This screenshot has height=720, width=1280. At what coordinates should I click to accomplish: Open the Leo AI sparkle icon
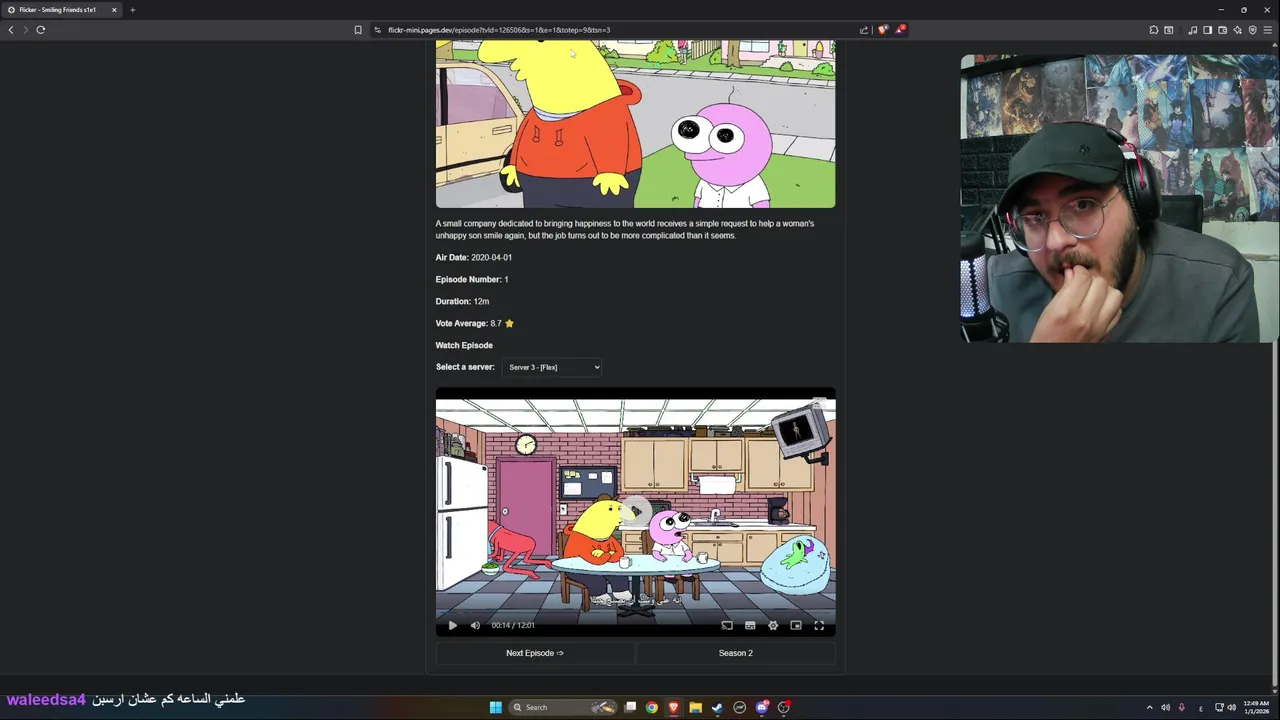(1237, 30)
